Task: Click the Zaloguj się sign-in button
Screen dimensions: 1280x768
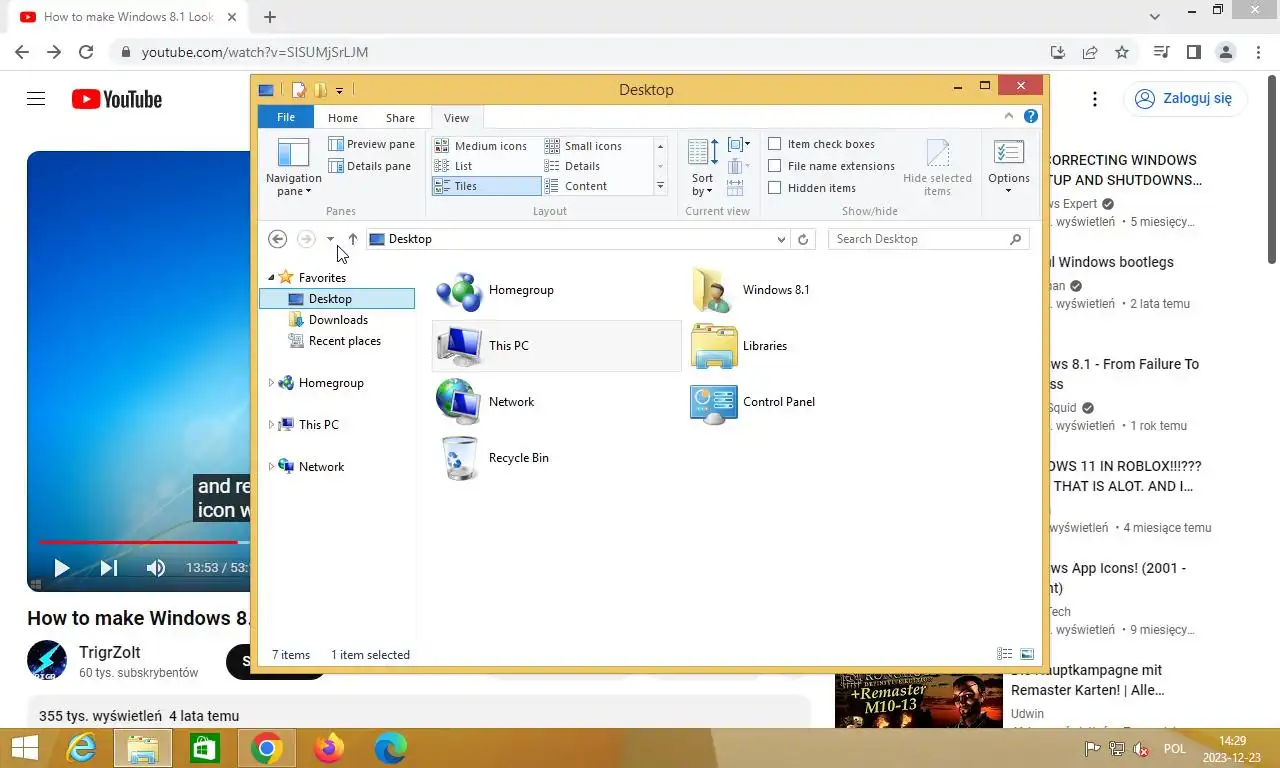Action: point(1185,98)
